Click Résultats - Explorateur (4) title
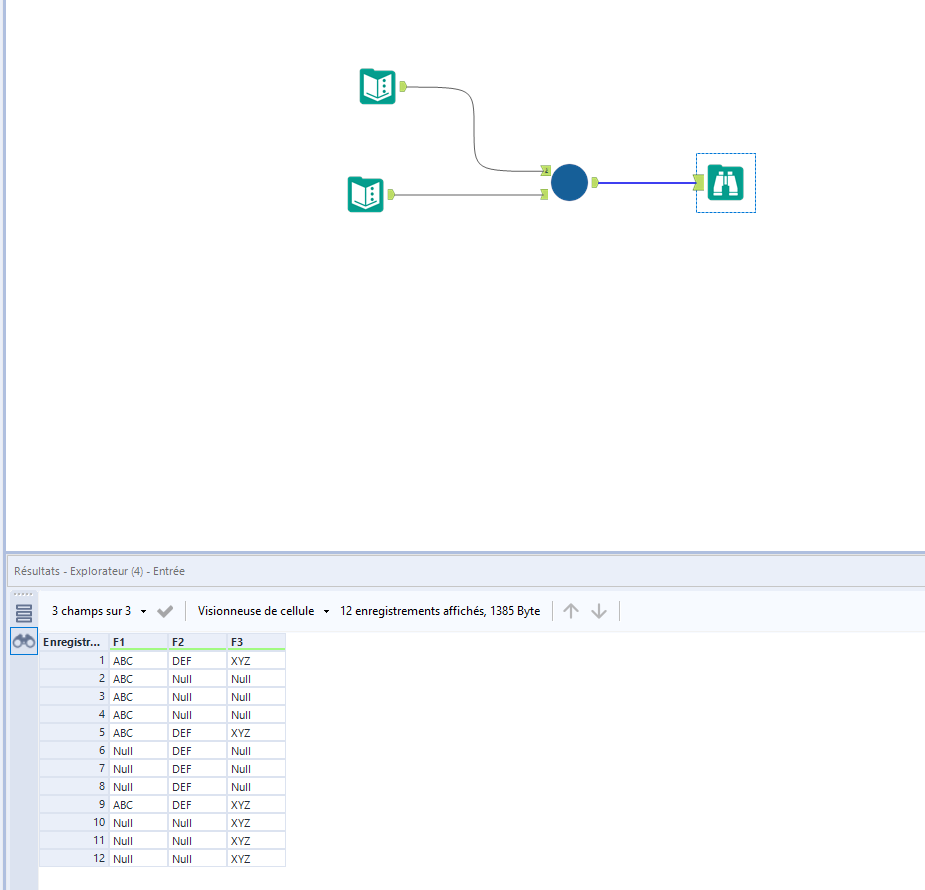The image size is (925, 890). pos(99,571)
